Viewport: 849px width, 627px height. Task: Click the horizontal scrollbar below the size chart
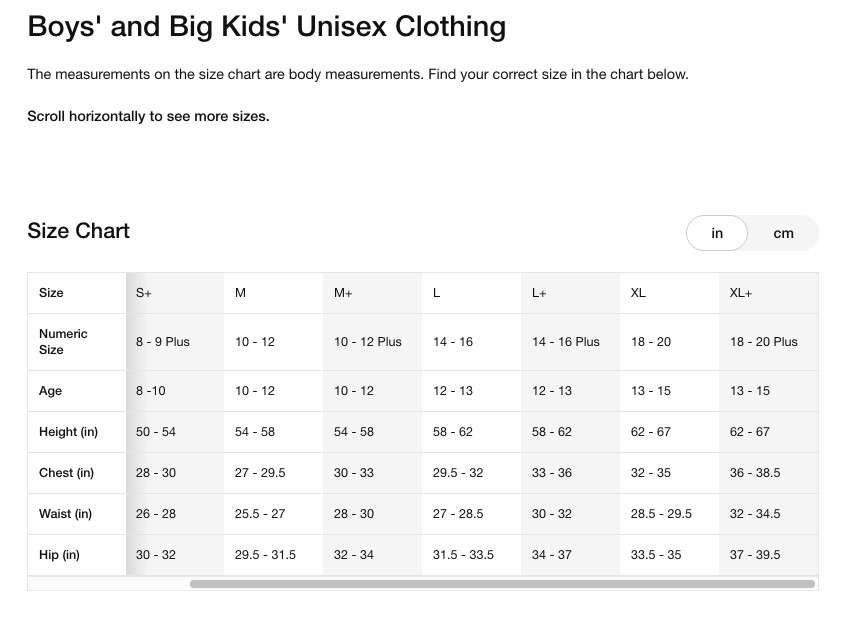pyautogui.click(x=502, y=584)
